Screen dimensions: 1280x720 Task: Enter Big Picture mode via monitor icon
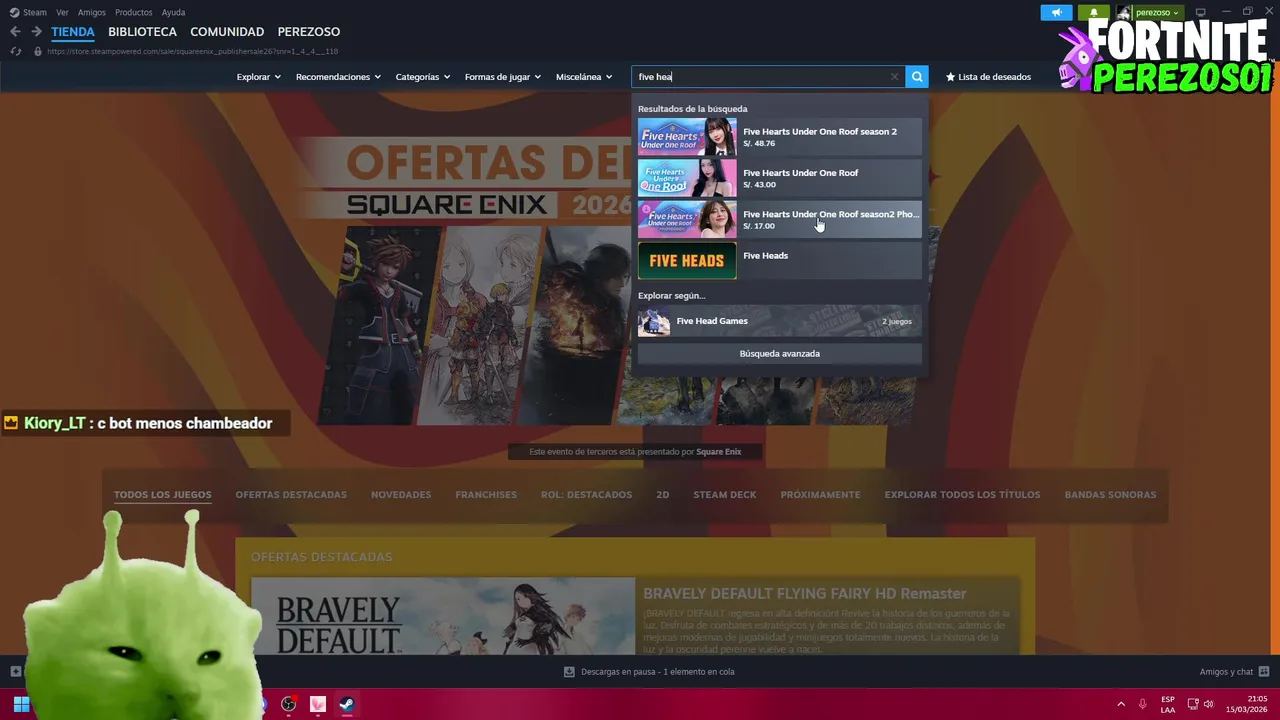[x=1201, y=12]
